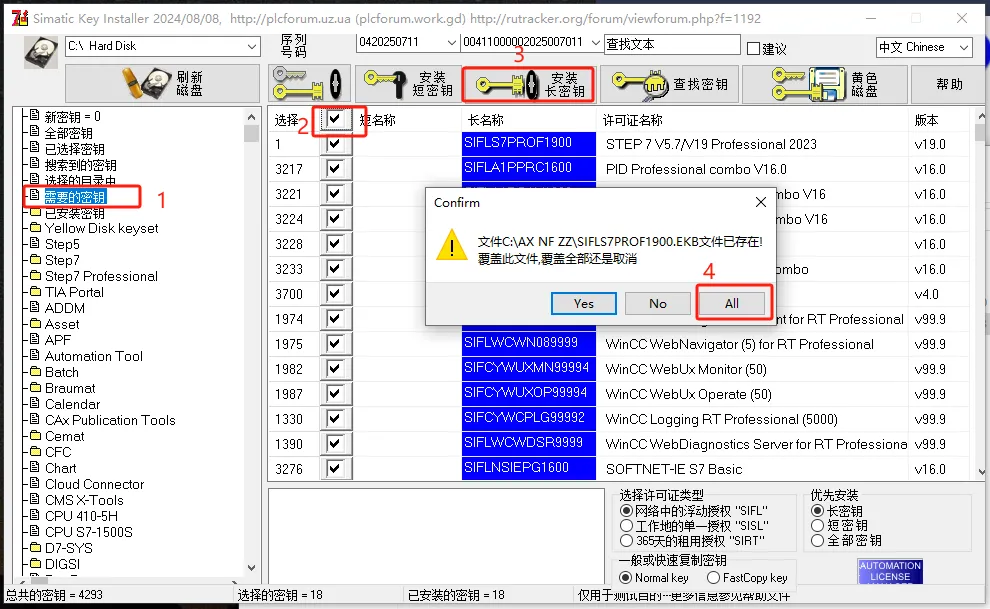Screen dimensions: 990x609
Task: Open the C:\ Hard Disk drive dropdown
Action: coord(162,46)
